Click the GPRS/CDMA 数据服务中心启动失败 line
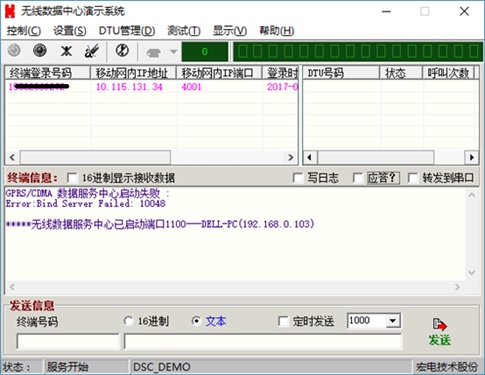485x375 pixels. (88, 193)
